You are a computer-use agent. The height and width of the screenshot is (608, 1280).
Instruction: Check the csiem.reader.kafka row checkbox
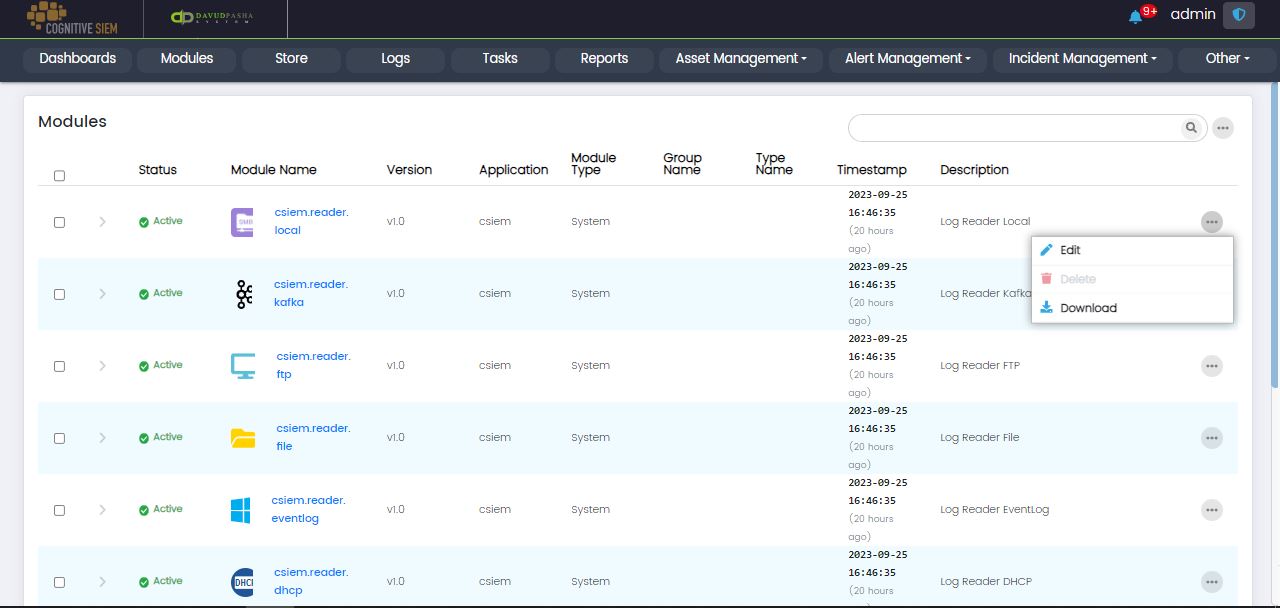point(59,294)
